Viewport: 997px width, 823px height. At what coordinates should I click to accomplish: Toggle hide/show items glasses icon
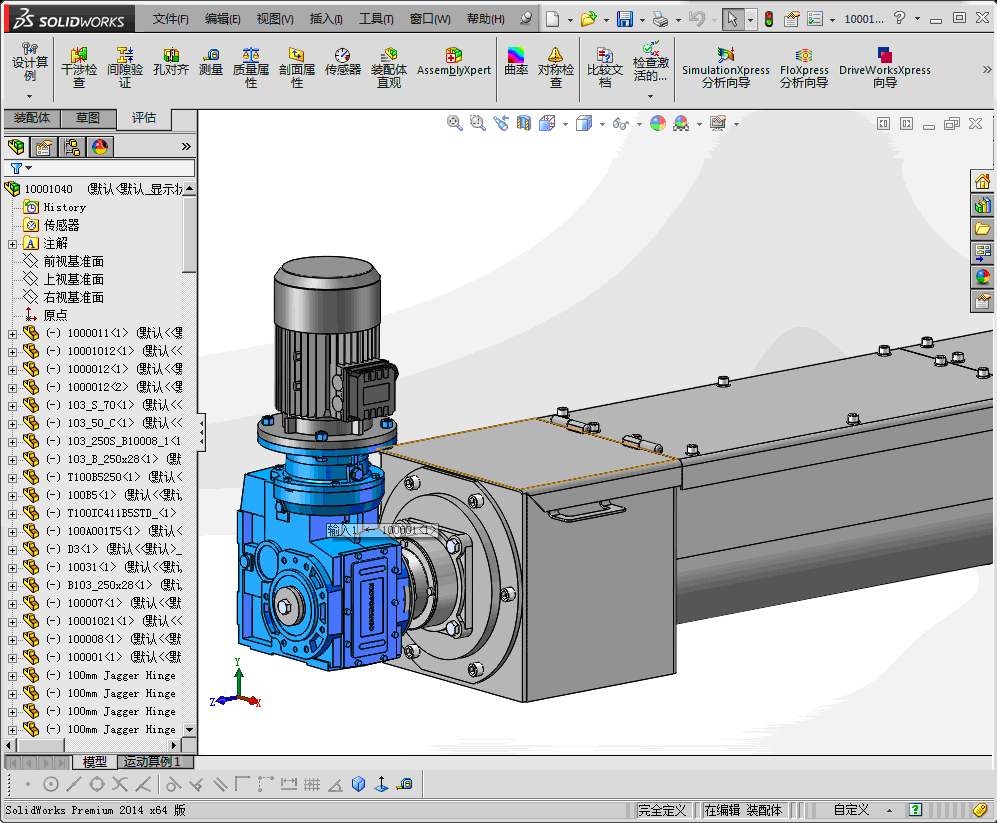click(x=621, y=124)
